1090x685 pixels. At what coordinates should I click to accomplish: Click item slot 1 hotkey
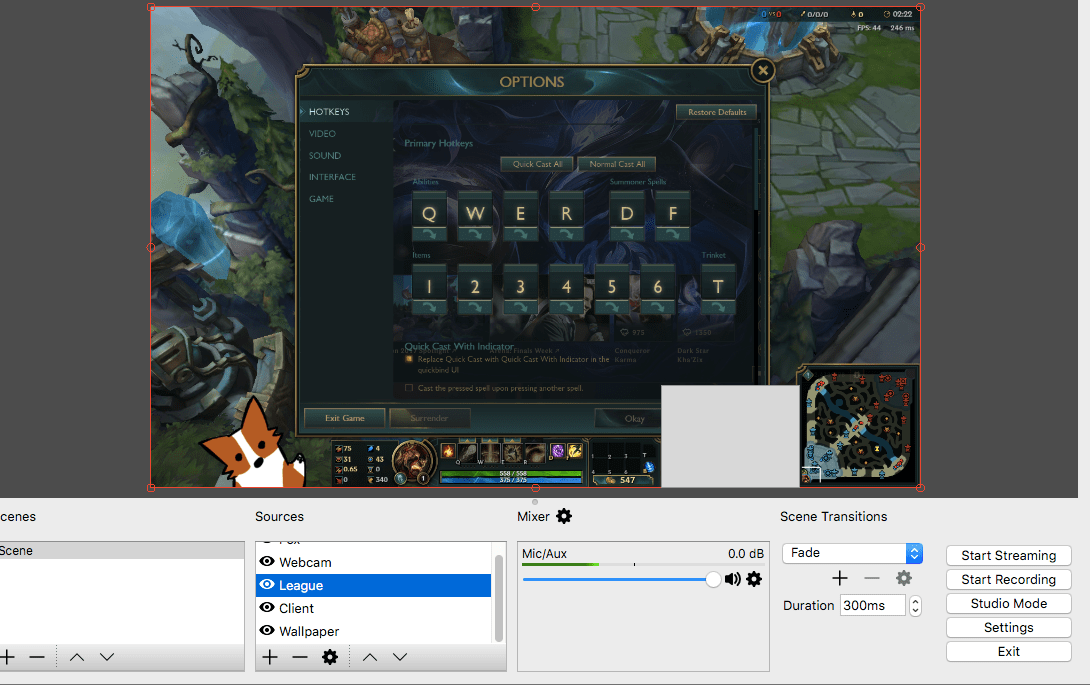click(x=429, y=288)
